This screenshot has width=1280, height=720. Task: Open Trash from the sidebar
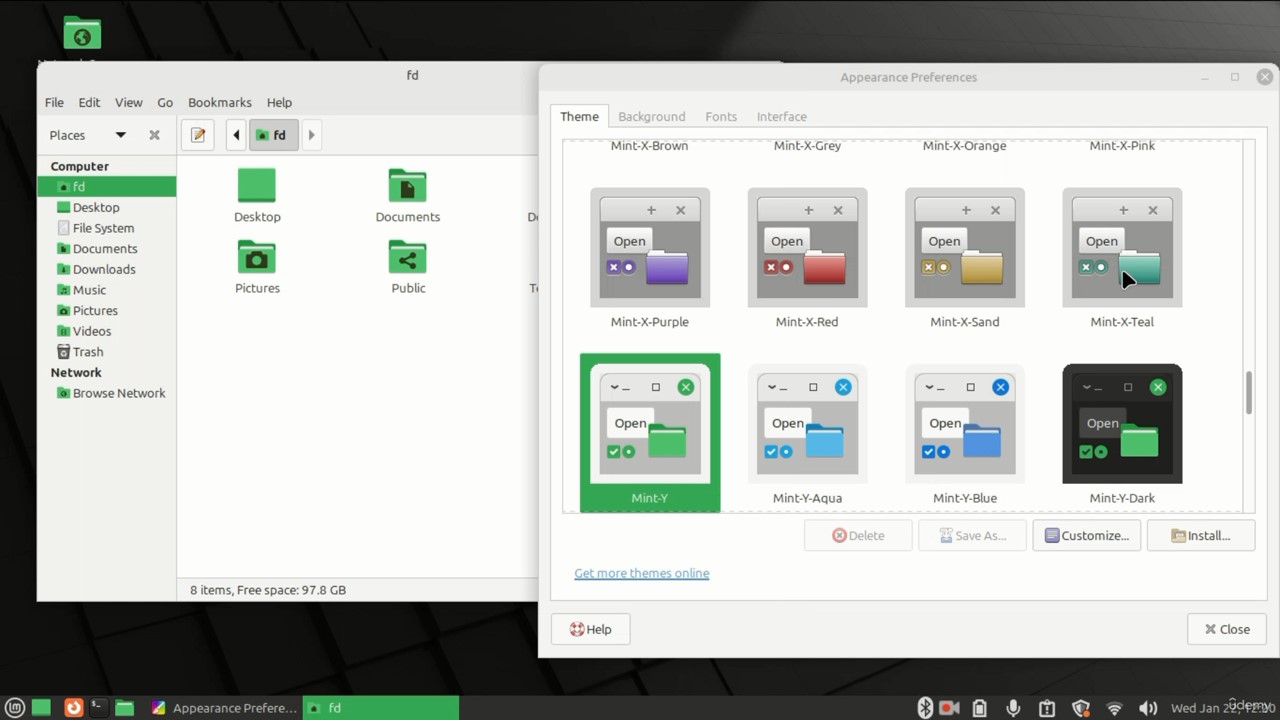(x=107, y=352)
